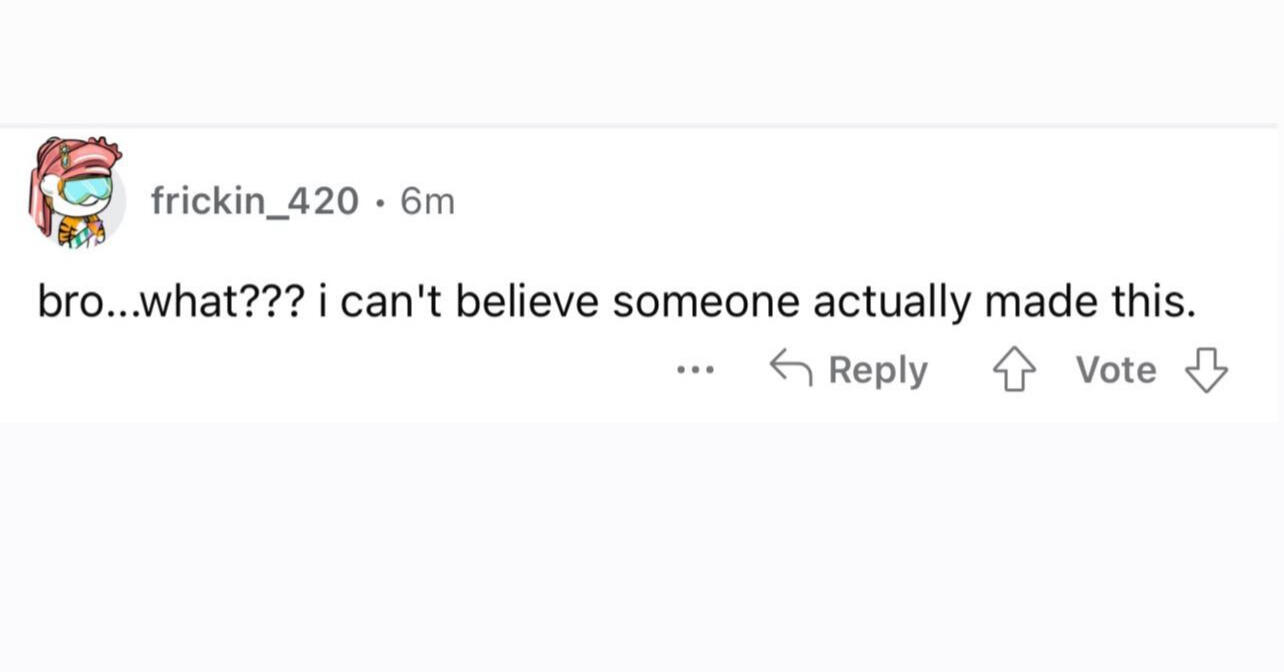Viewport: 1284px width, 672px height.
Task: Click the Reply text label
Action: tap(878, 371)
